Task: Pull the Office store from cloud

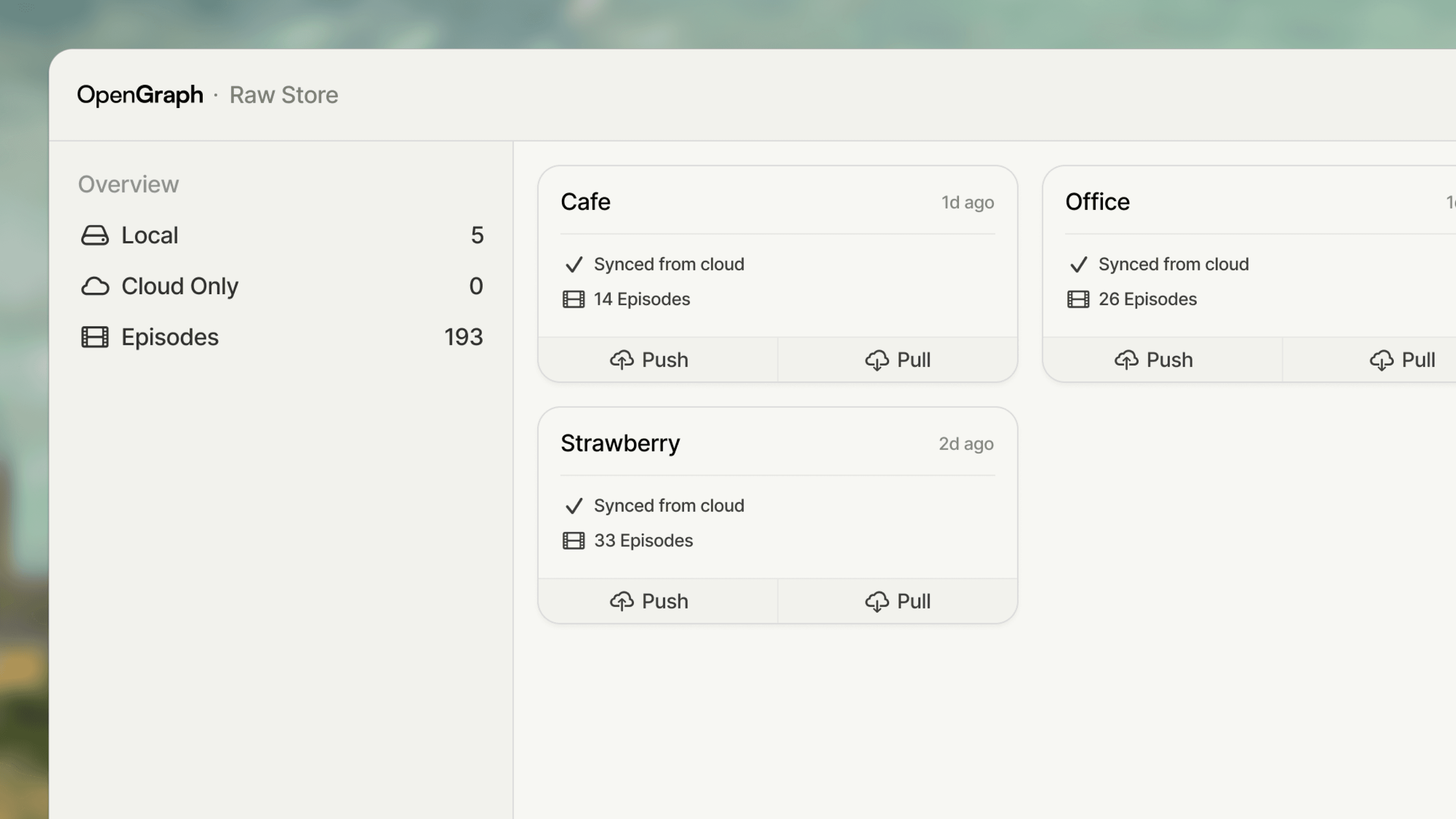Action: pyautogui.click(x=1402, y=360)
